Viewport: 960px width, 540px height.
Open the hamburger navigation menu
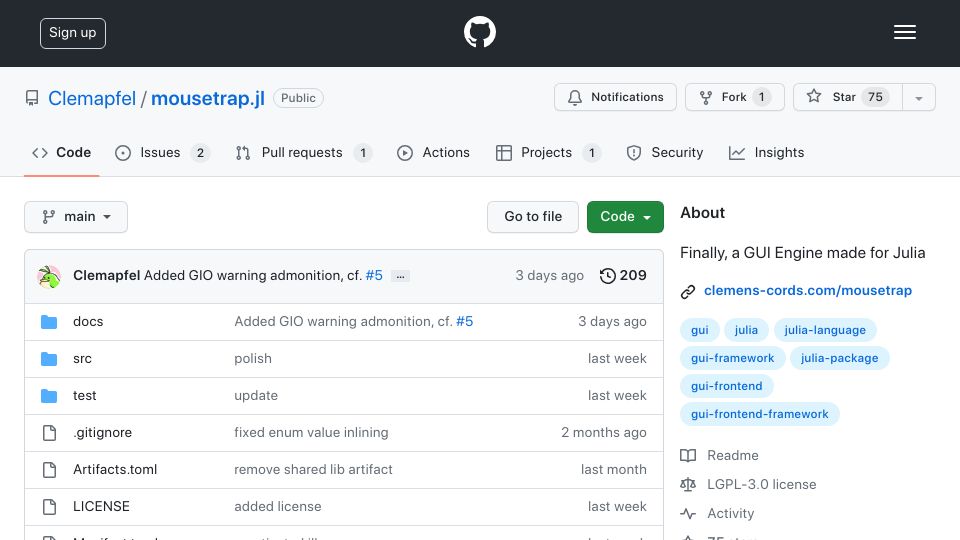[904, 32]
